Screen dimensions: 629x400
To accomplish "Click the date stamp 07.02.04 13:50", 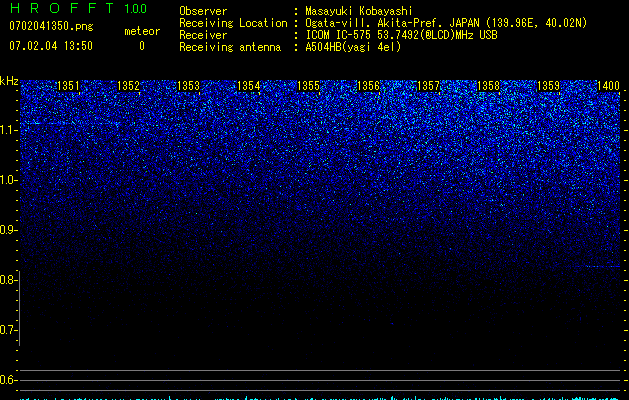I will click(x=51, y=46).
